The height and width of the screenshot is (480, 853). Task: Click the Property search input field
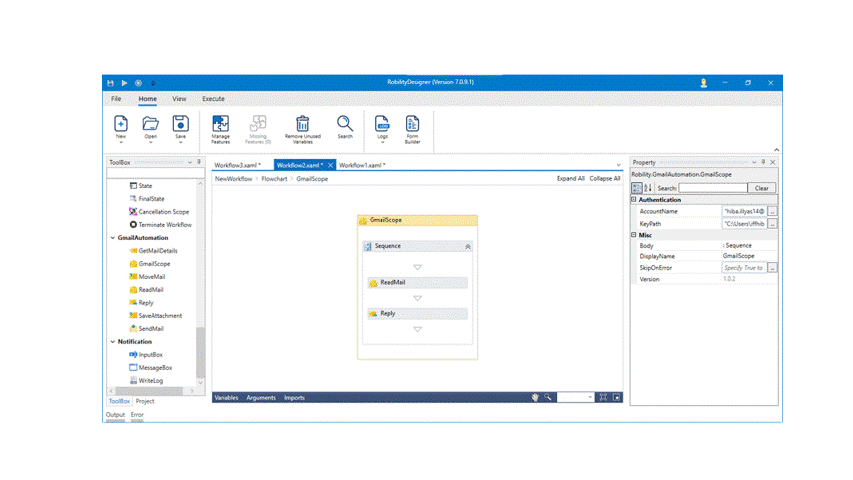tap(712, 188)
